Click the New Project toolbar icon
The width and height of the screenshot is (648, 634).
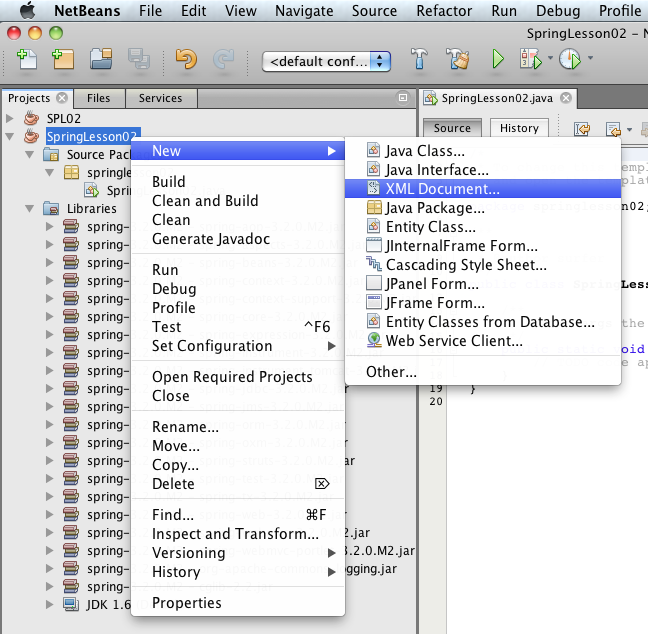pos(63,59)
